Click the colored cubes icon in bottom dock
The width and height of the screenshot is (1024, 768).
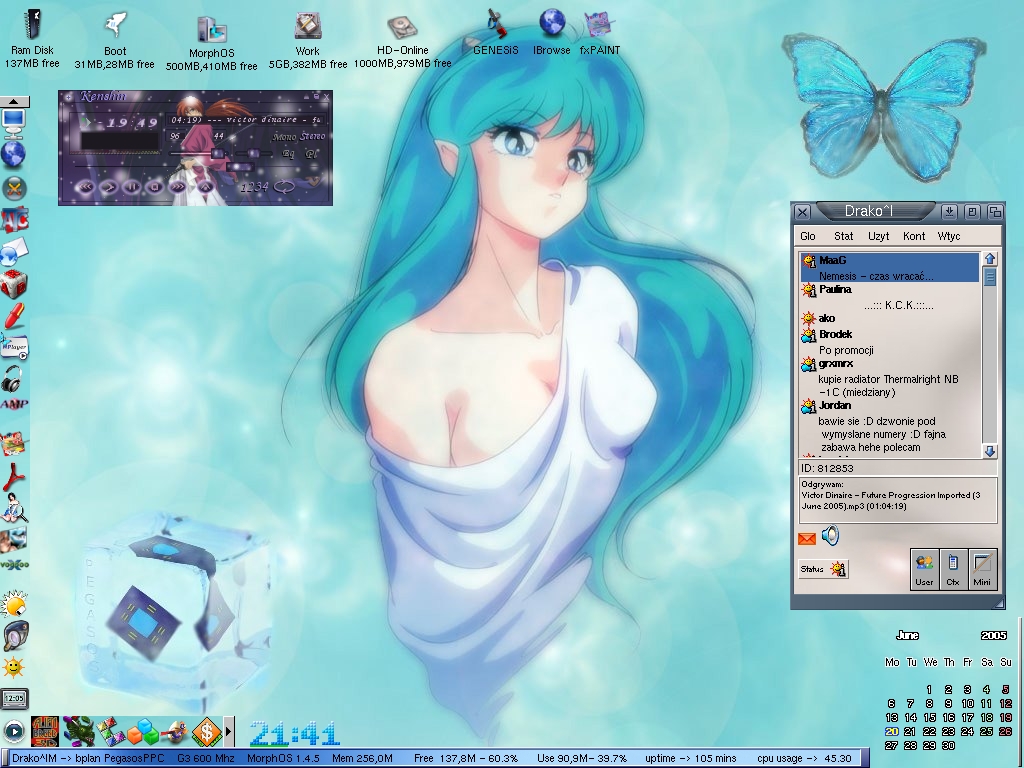pos(142,731)
